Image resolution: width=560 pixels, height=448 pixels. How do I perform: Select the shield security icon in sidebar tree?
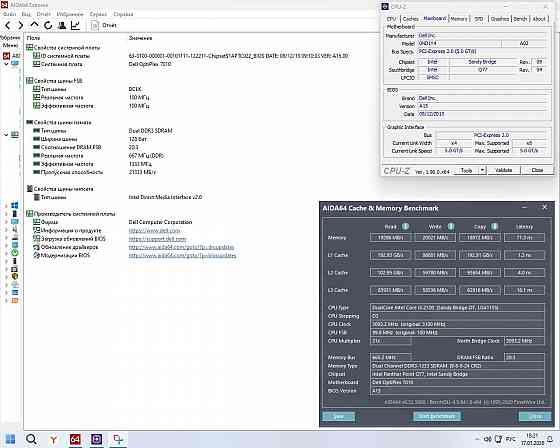click(x=15, y=276)
